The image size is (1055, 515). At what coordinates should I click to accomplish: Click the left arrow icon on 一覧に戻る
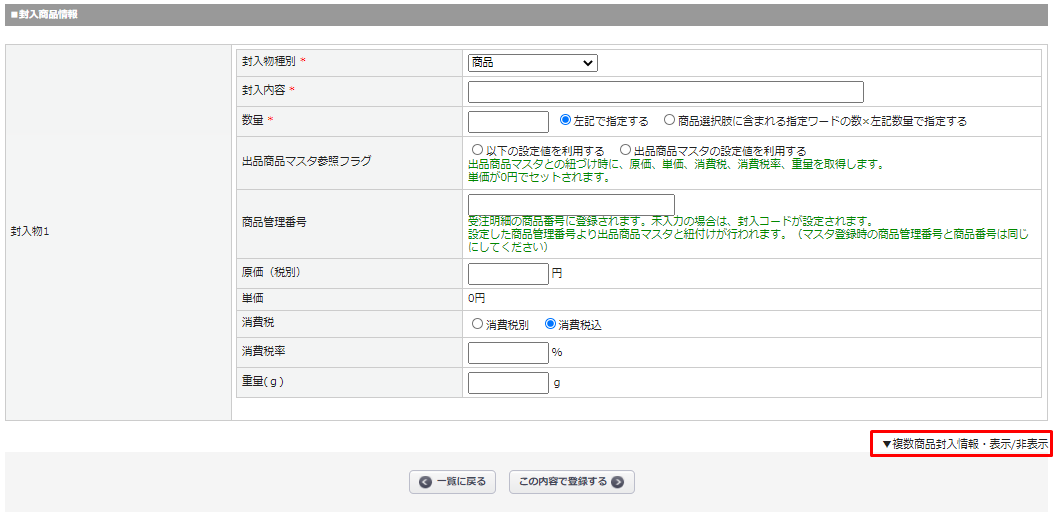(426, 482)
